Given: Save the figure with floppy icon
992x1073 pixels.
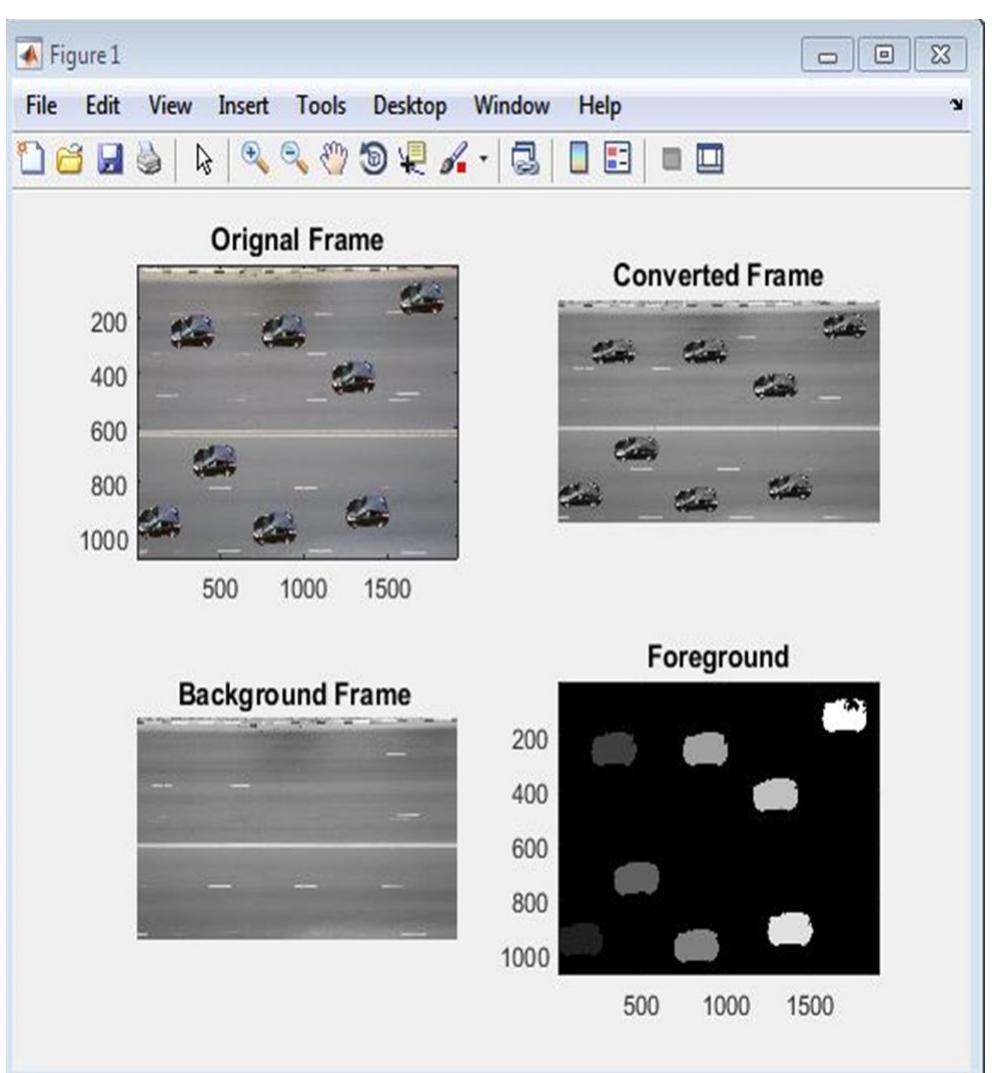Looking at the screenshot, I should tap(110, 159).
